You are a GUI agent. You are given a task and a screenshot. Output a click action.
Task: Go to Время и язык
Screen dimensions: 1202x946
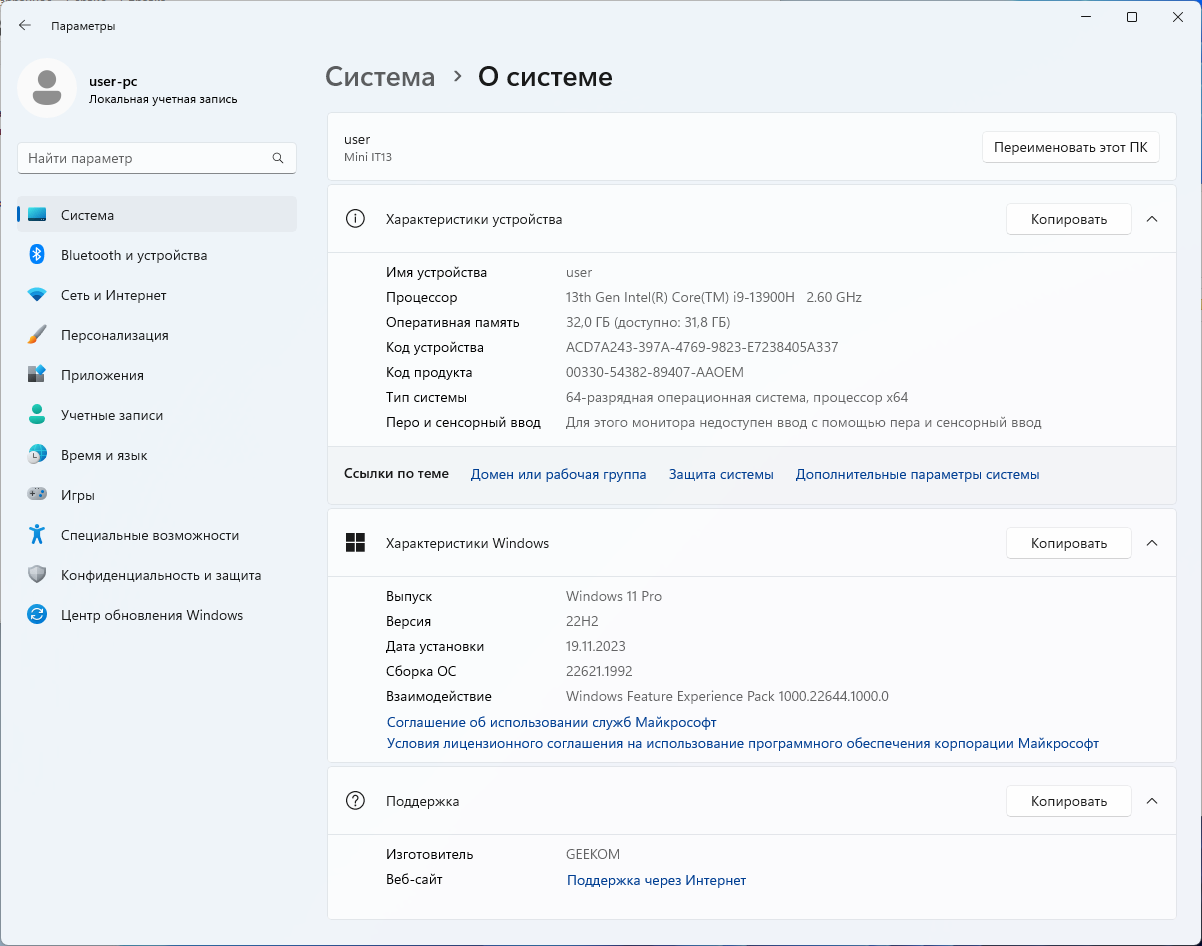pyautogui.click(x=157, y=455)
